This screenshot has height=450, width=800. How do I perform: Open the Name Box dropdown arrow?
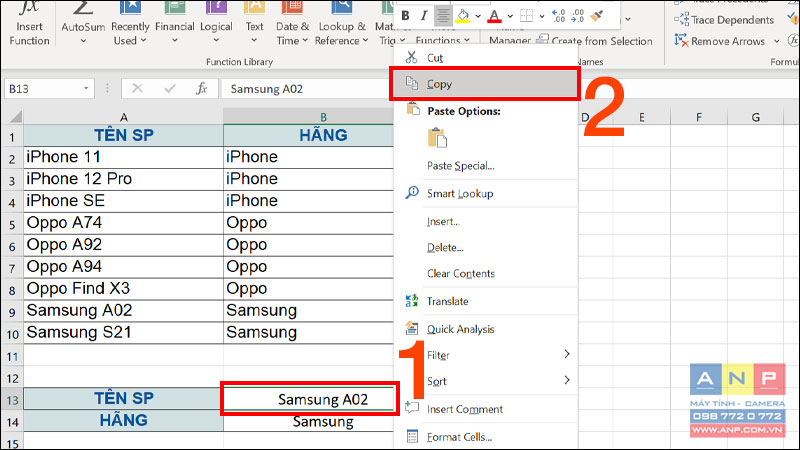pyautogui.click(x=86, y=89)
